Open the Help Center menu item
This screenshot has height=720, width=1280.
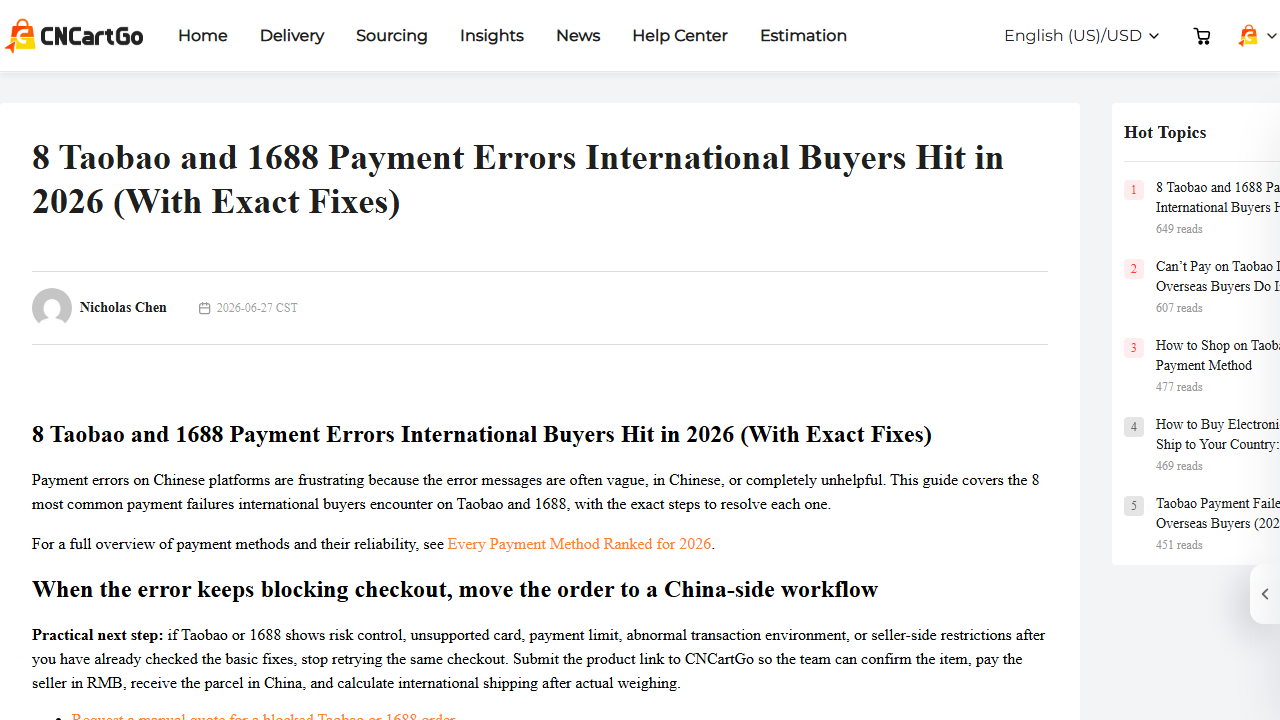[x=680, y=36]
